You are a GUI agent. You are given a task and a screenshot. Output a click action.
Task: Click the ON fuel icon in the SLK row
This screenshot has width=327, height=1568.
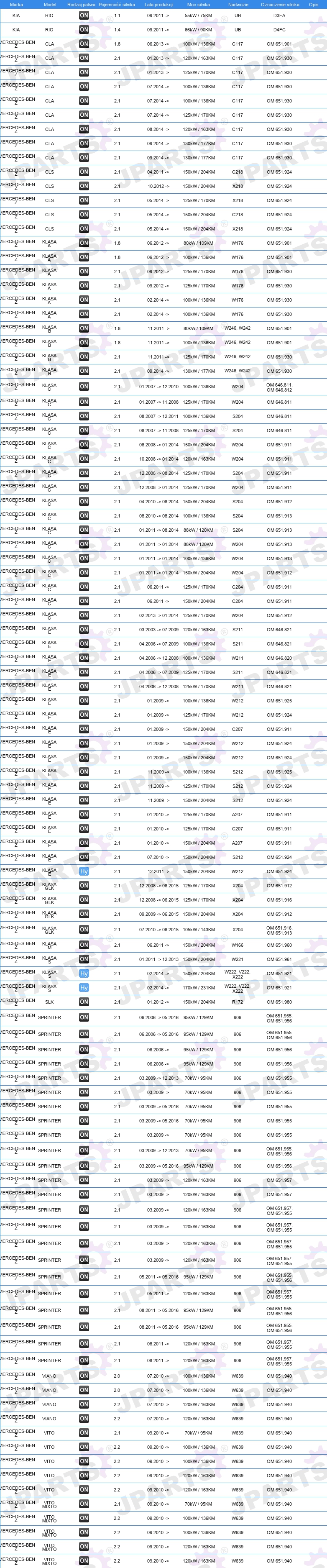click(x=84, y=1002)
